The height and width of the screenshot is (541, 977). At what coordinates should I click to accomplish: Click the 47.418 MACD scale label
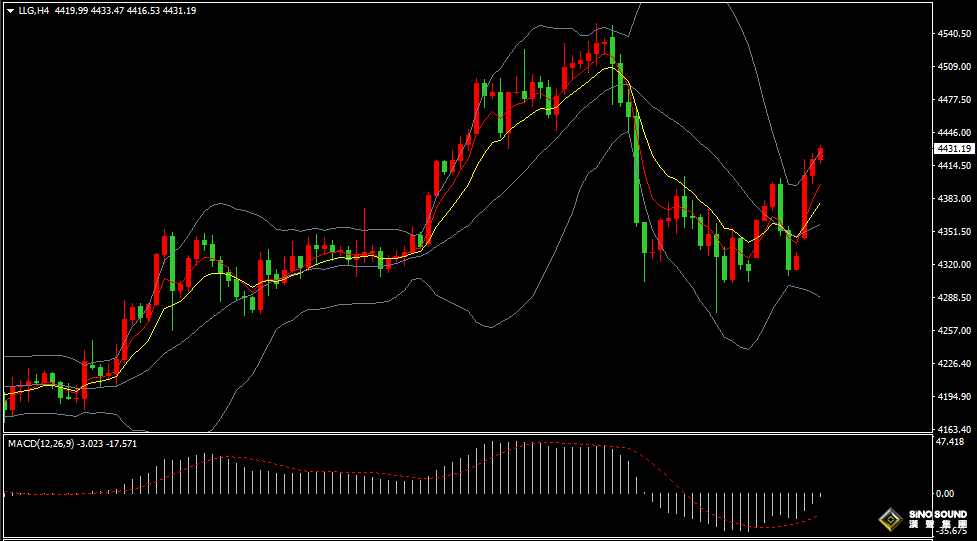tap(950, 442)
